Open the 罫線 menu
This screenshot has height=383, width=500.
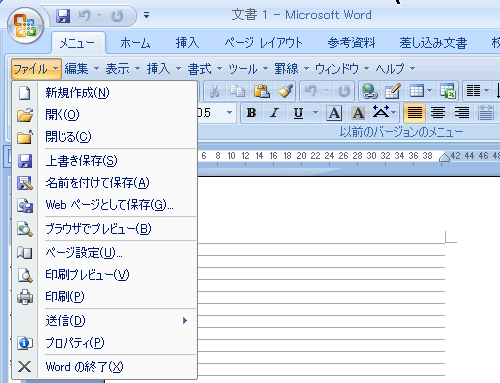[x=292, y=69]
